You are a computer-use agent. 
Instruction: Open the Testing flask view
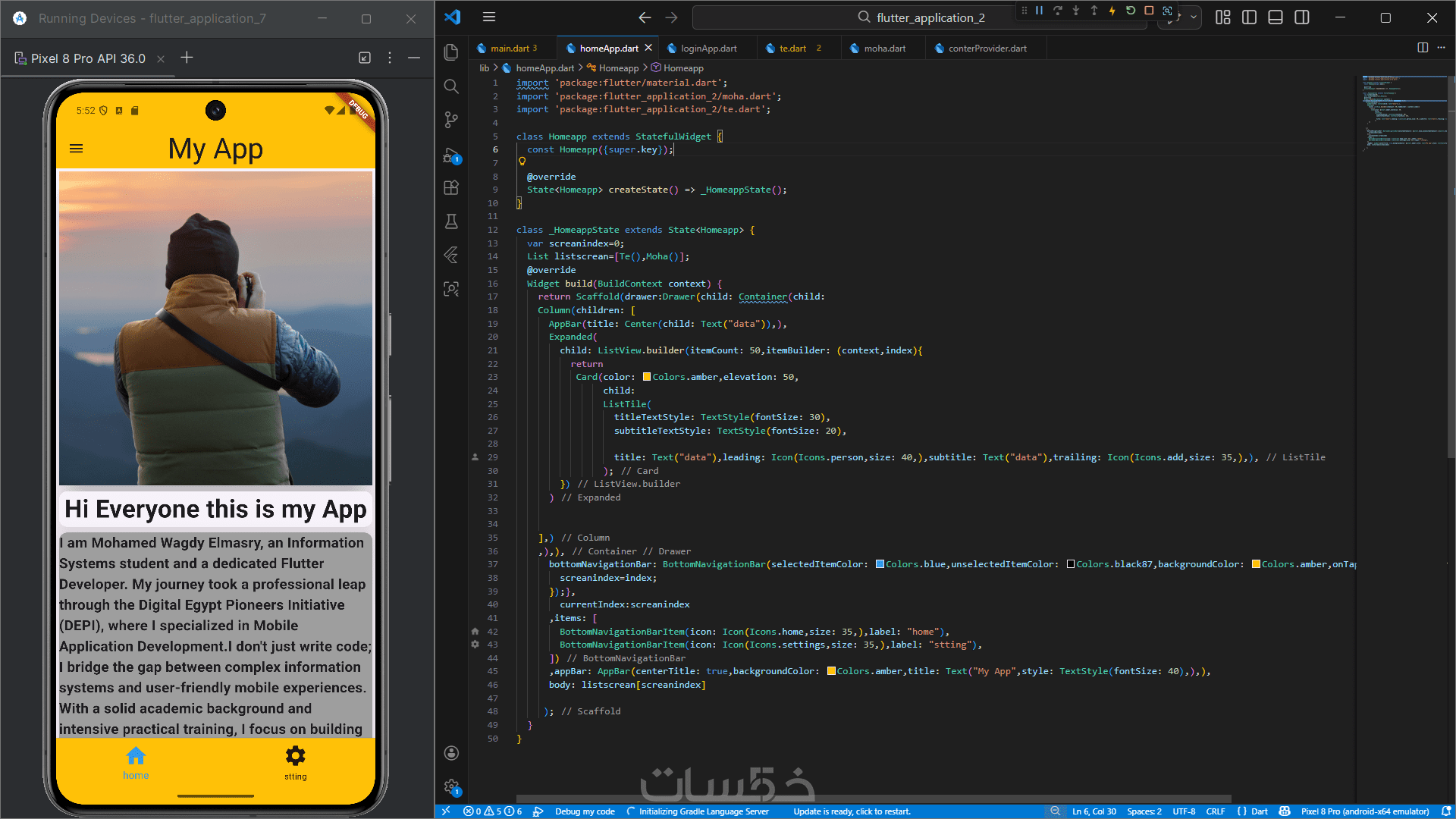(451, 221)
